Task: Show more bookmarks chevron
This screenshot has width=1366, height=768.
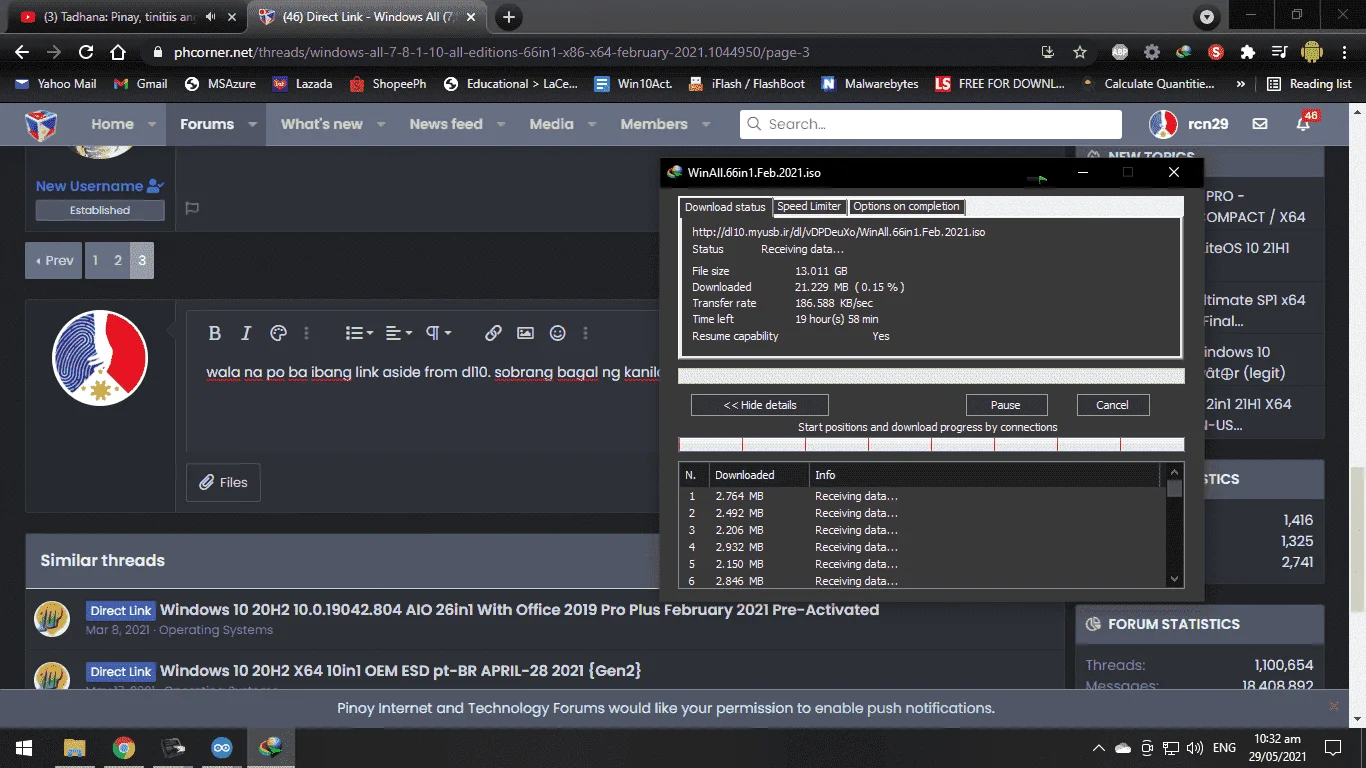Action: 1241,84
